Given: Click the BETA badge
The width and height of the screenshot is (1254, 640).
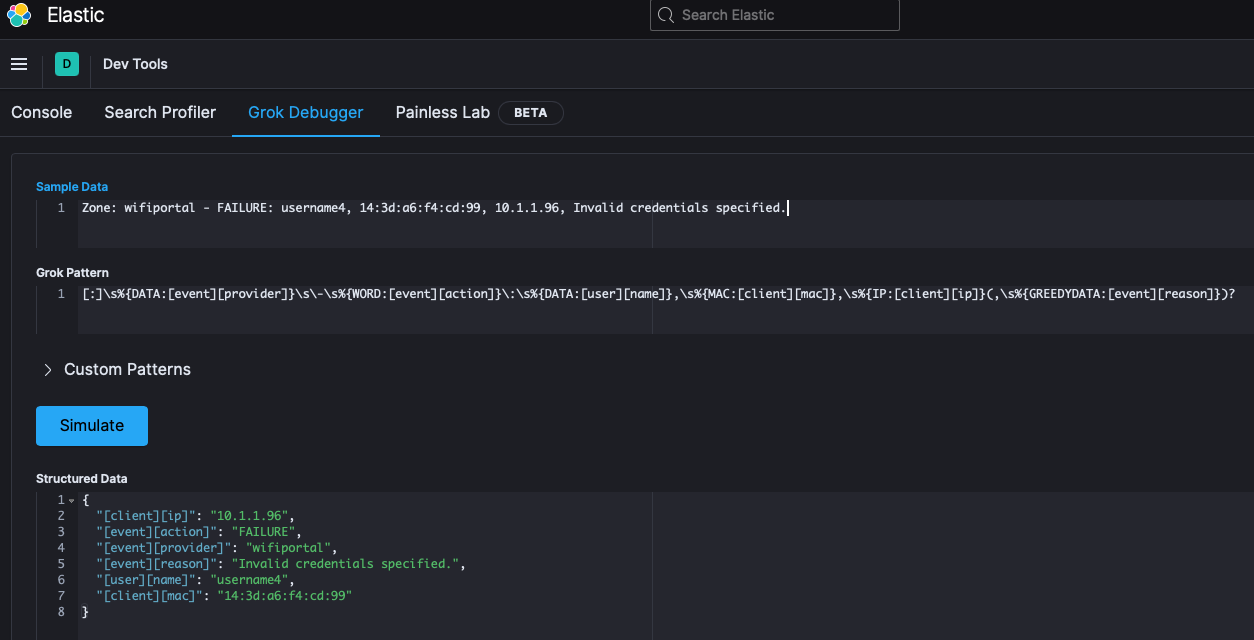Looking at the screenshot, I should 531,113.
